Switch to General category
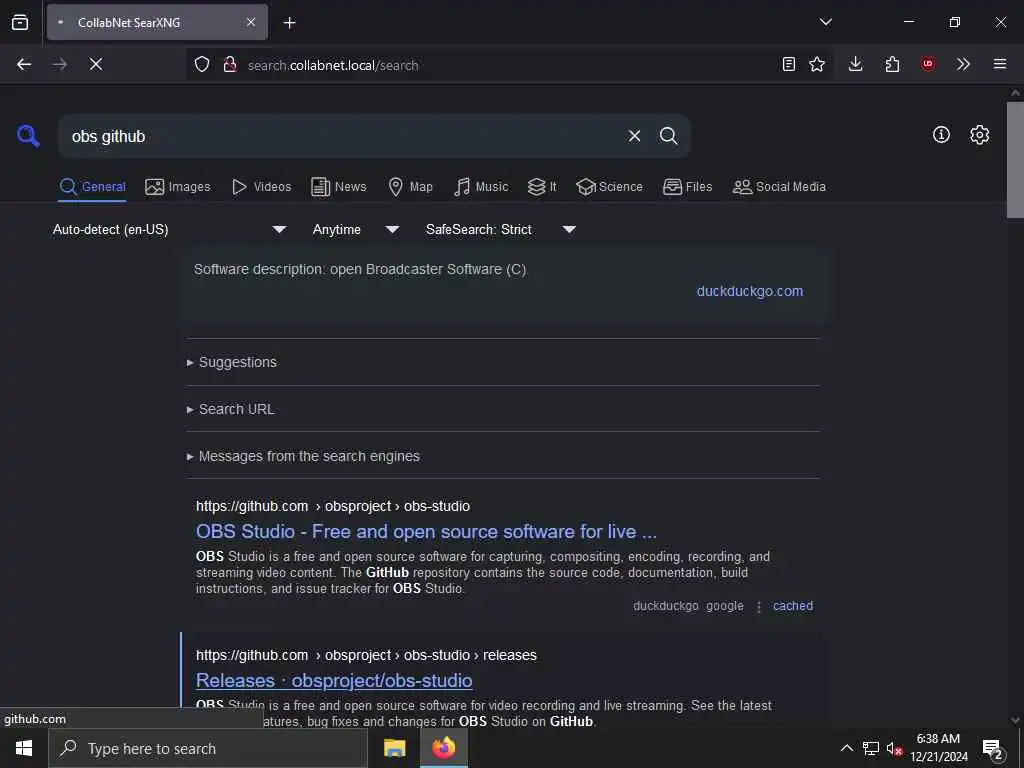The width and height of the screenshot is (1024, 768). click(x=92, y=187)
